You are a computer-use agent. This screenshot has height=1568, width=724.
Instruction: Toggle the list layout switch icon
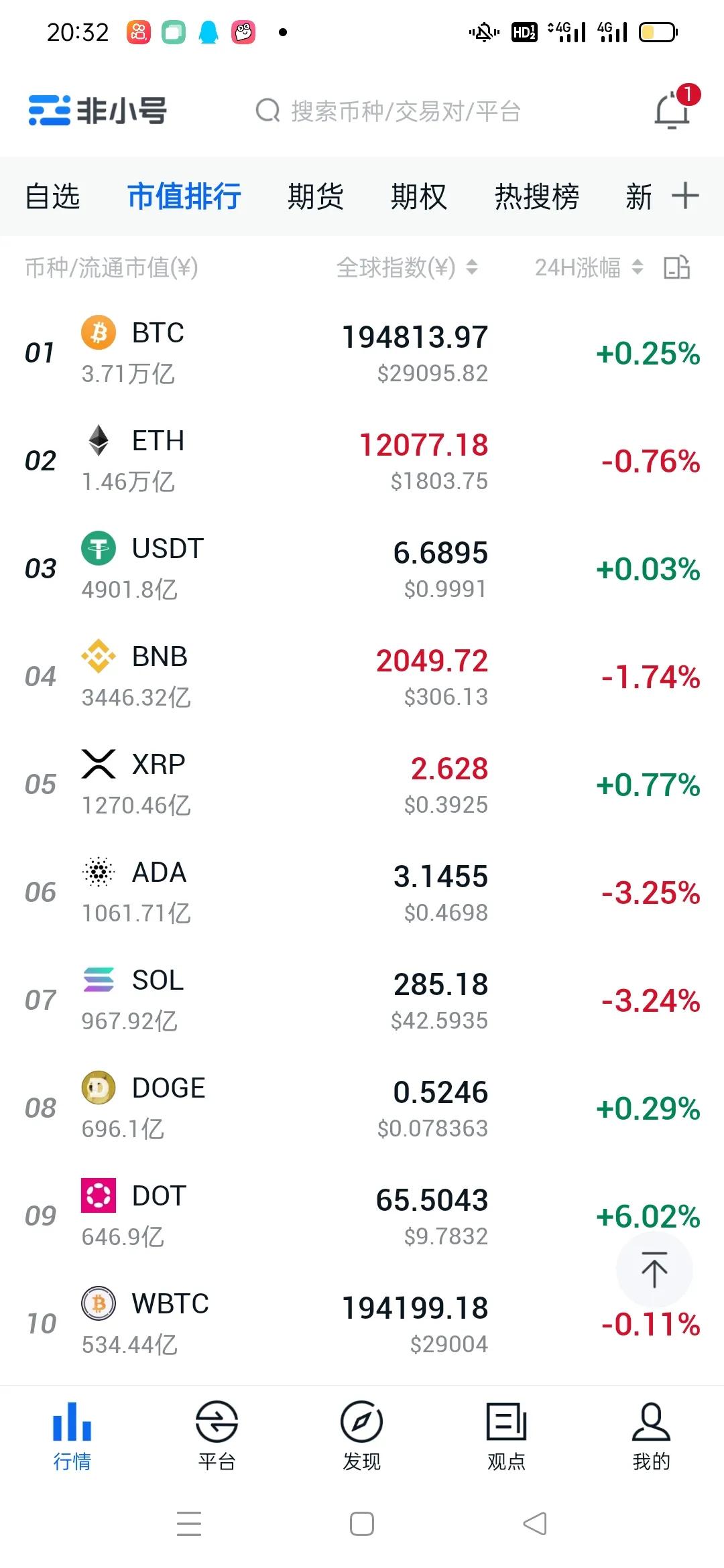coord(677,267)
